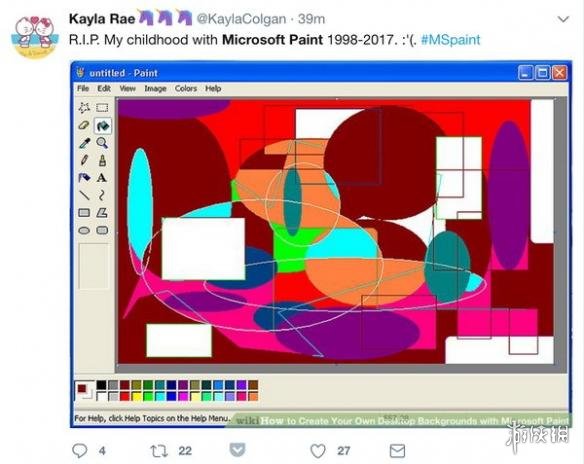Select the Magnifier tool

click(102, 143)
